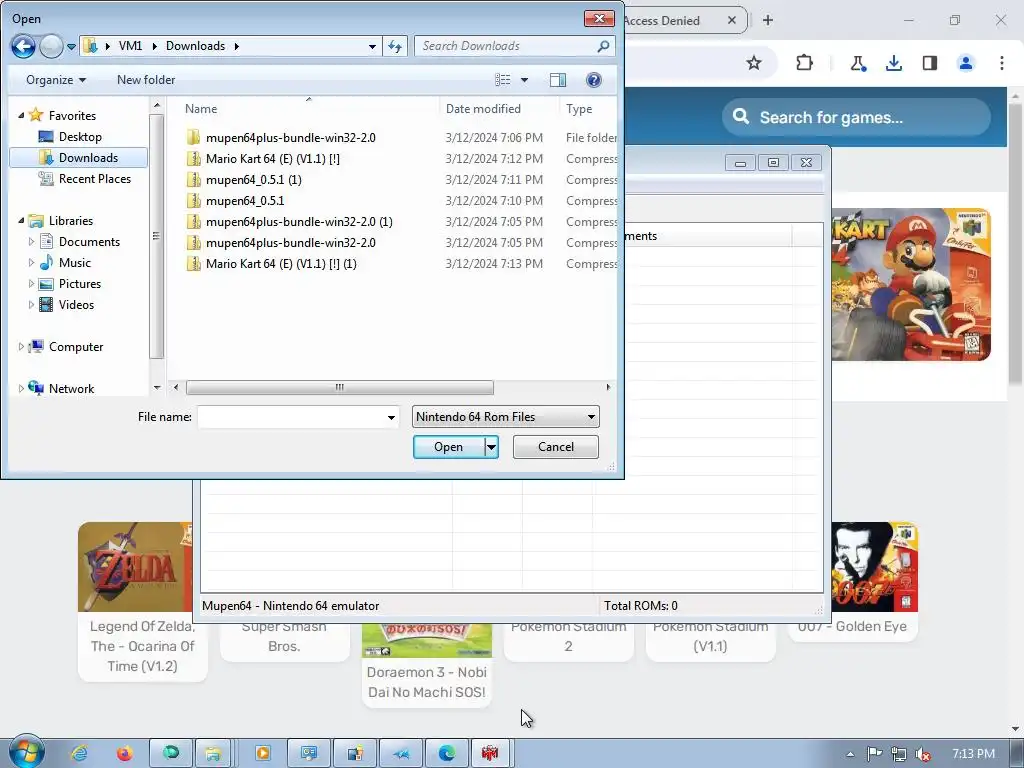Select Recent Places in Favorites
The width and height of the screenshot is (1024, 768).
[x=84, y=178]
